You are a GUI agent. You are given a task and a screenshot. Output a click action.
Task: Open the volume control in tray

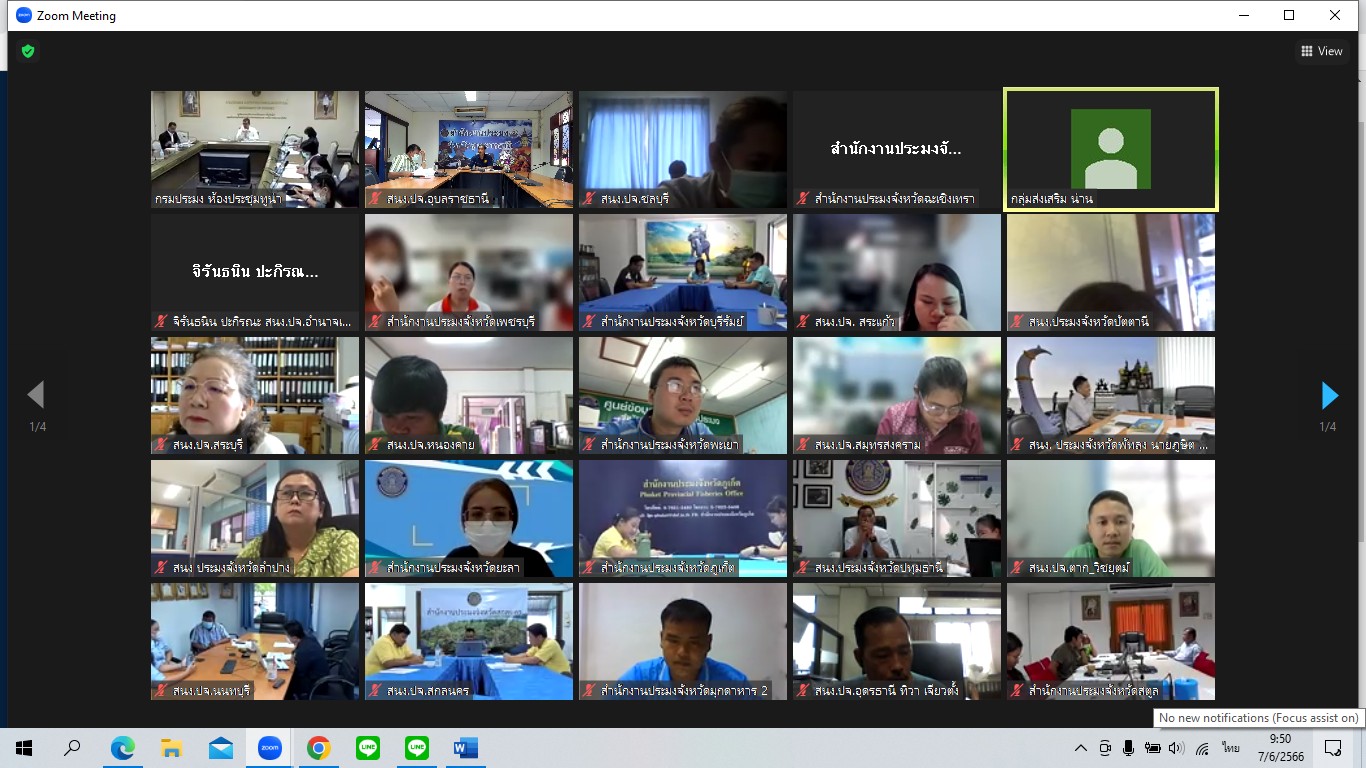1176,748
